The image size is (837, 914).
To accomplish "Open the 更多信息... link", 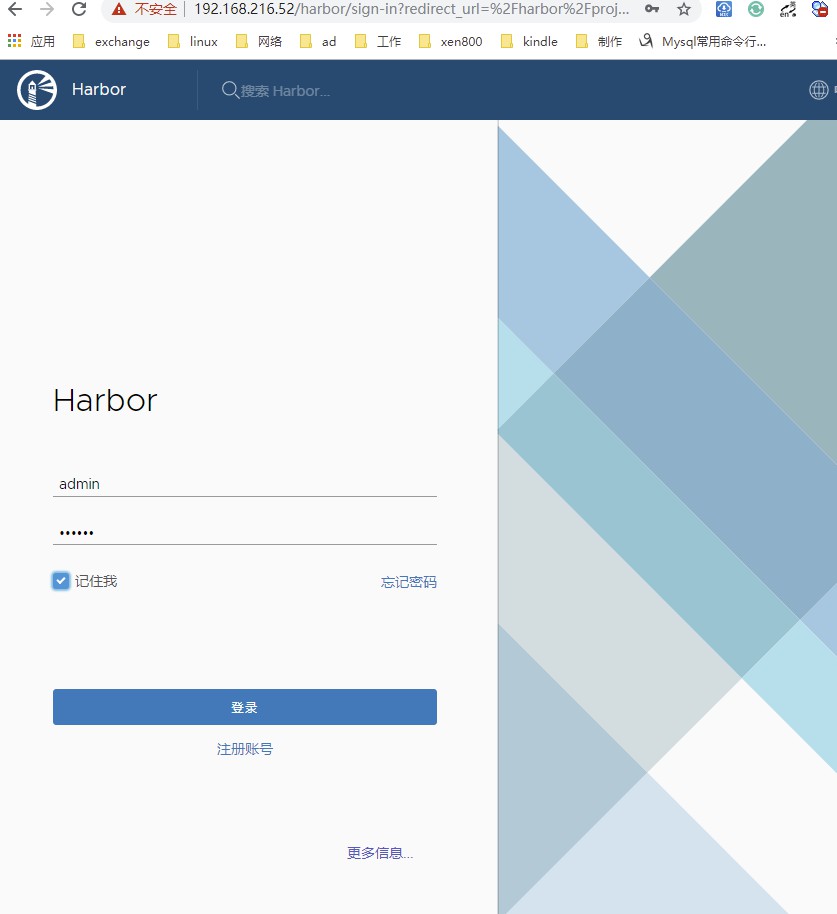I will coord(380,853).
